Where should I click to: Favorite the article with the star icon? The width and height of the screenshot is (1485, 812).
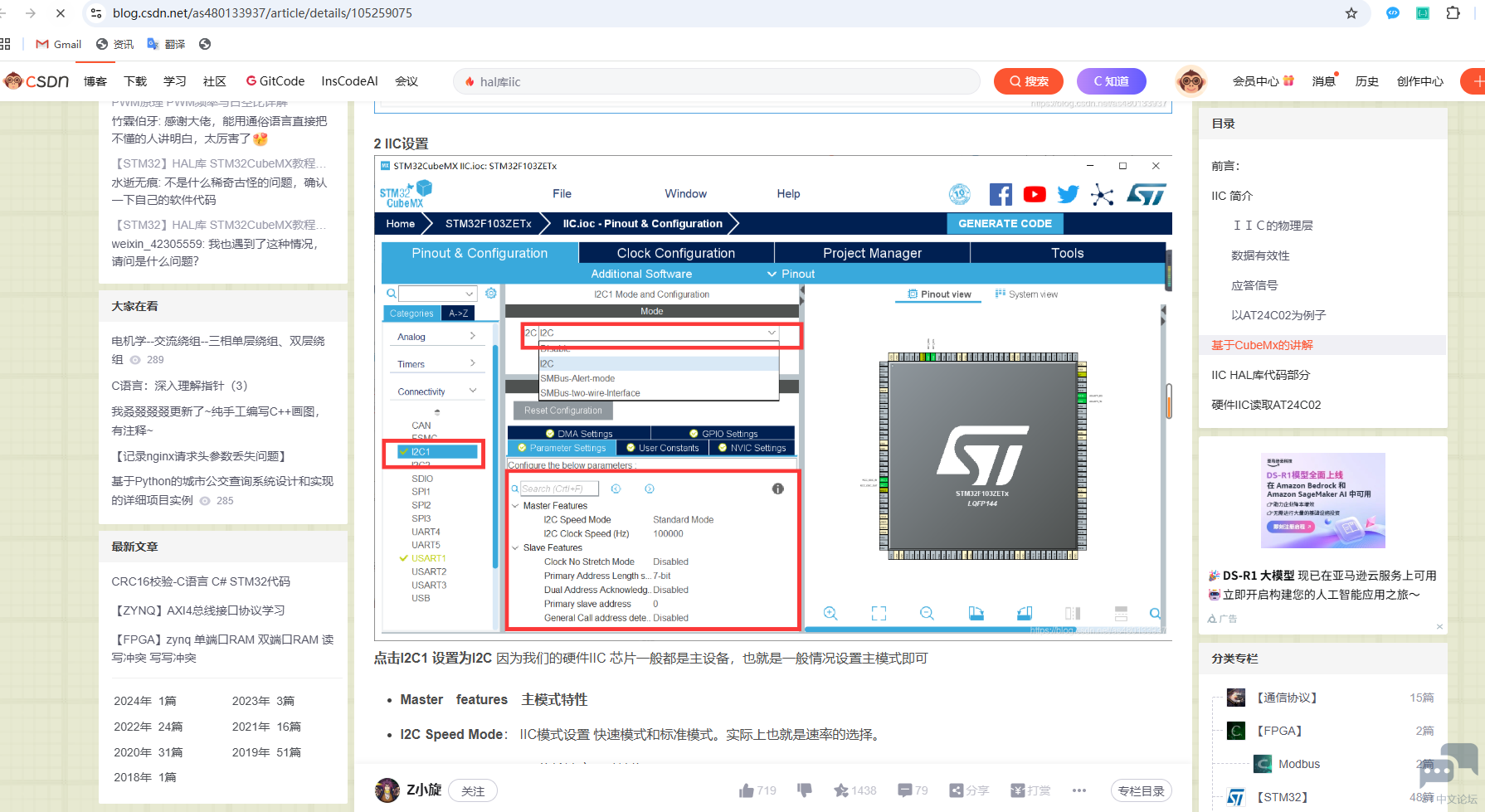coord(841,790)
